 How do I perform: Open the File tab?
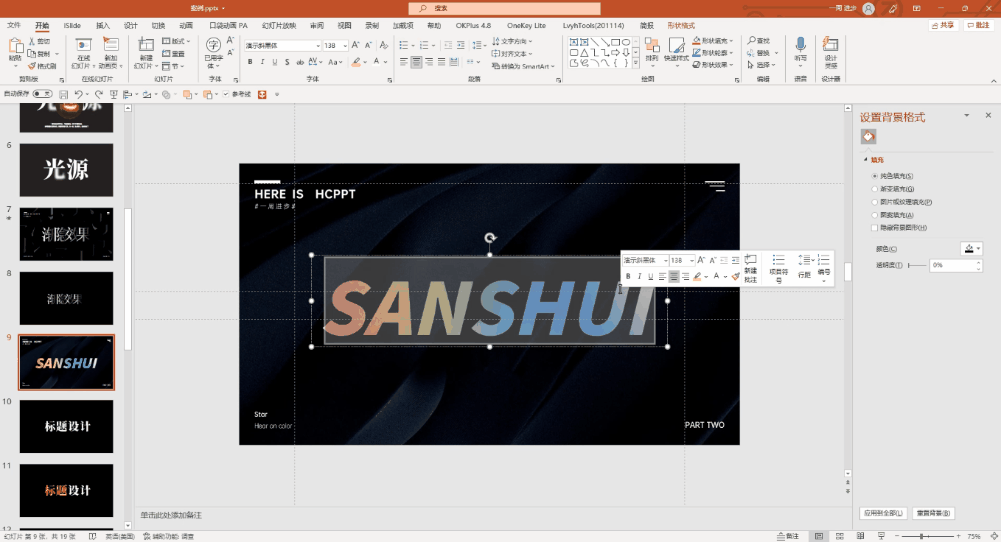pyautogui.click(x=14, y=26)
